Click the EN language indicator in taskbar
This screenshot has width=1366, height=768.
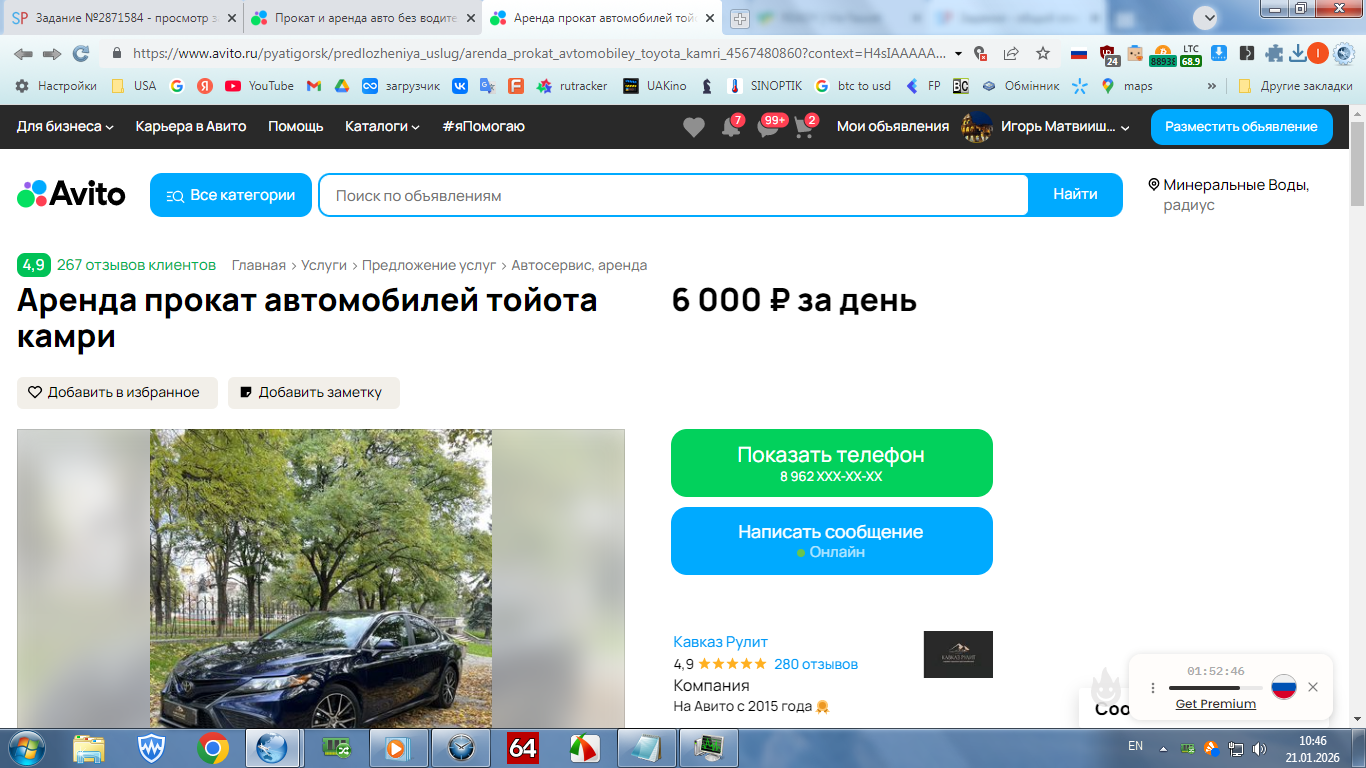1135,746
